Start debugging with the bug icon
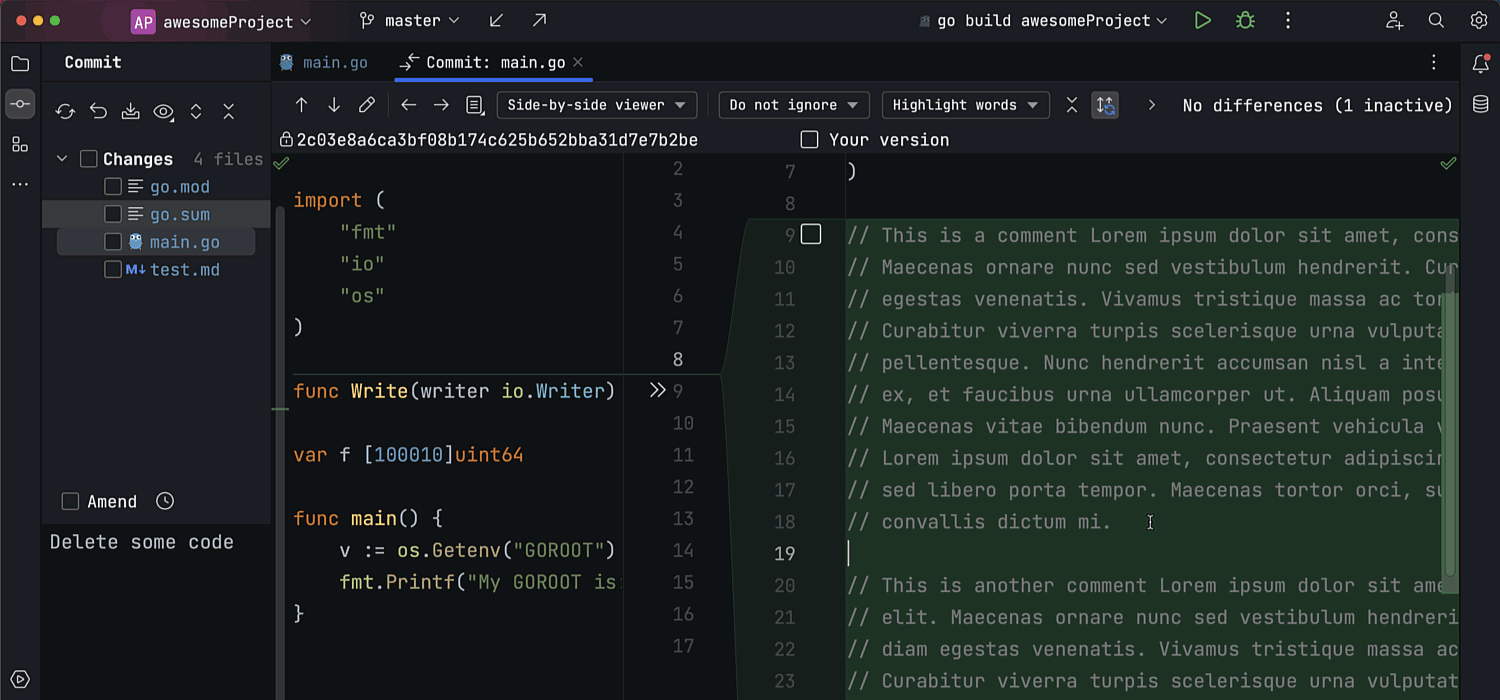Screen dimensions: 1500x700 tap(1245, 21)
